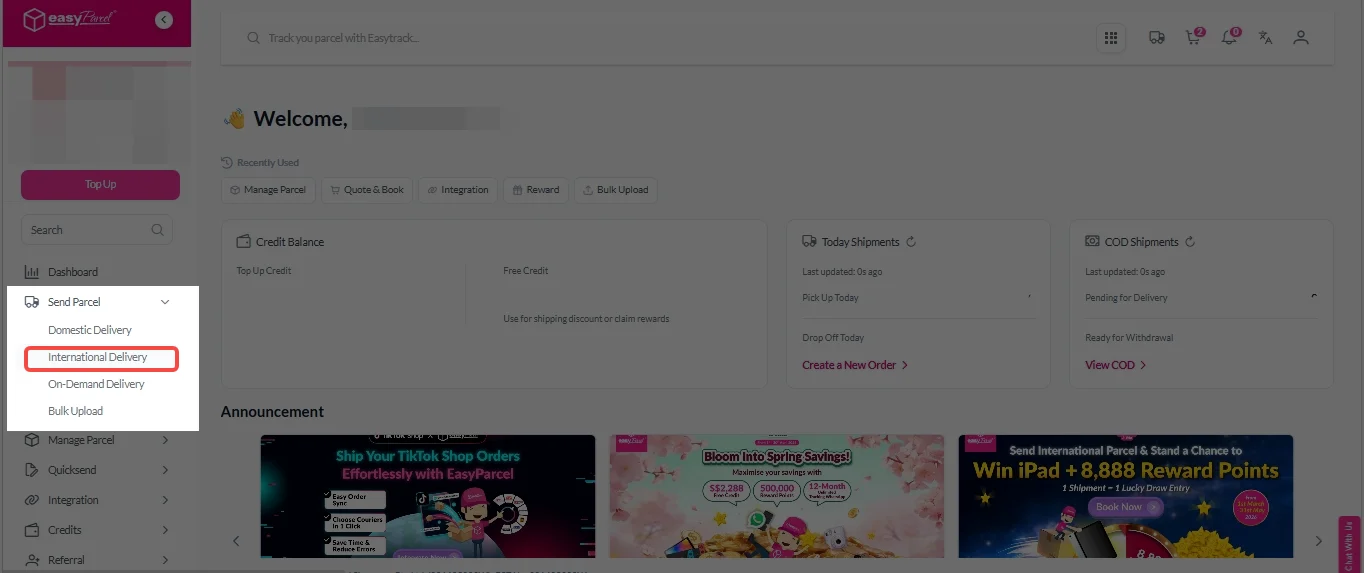Select International Delivery in sidebar

click(x=98, y=357)
